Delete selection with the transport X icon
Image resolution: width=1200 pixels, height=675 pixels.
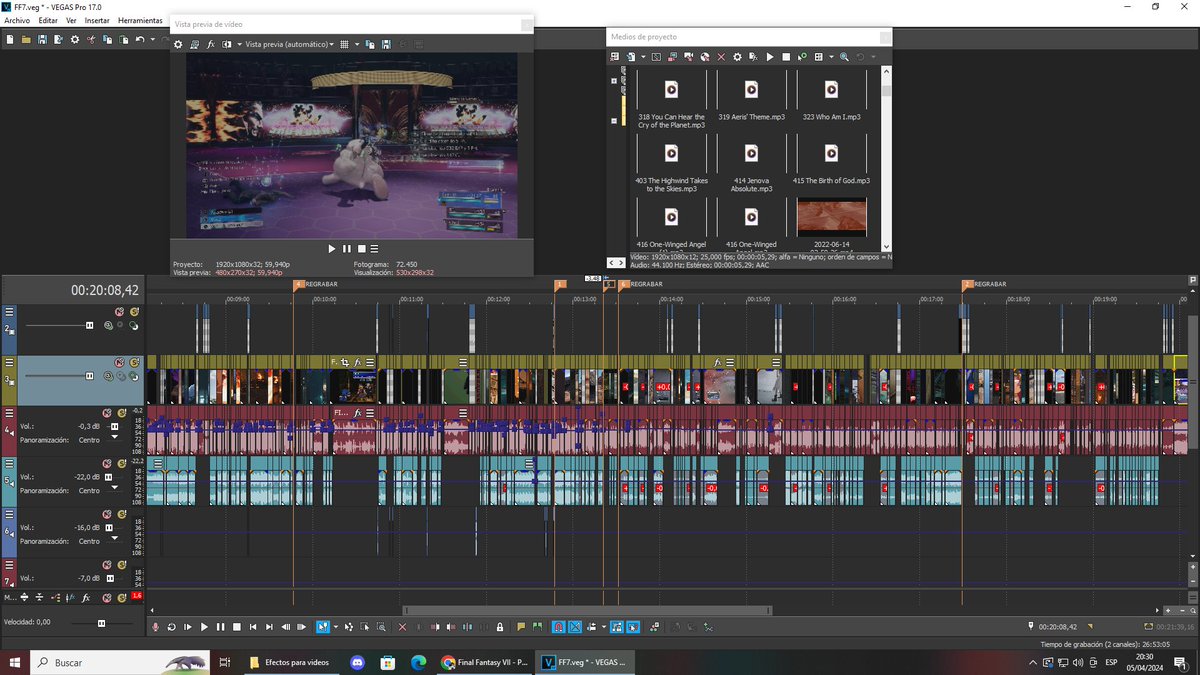click(x=402, y=627)
